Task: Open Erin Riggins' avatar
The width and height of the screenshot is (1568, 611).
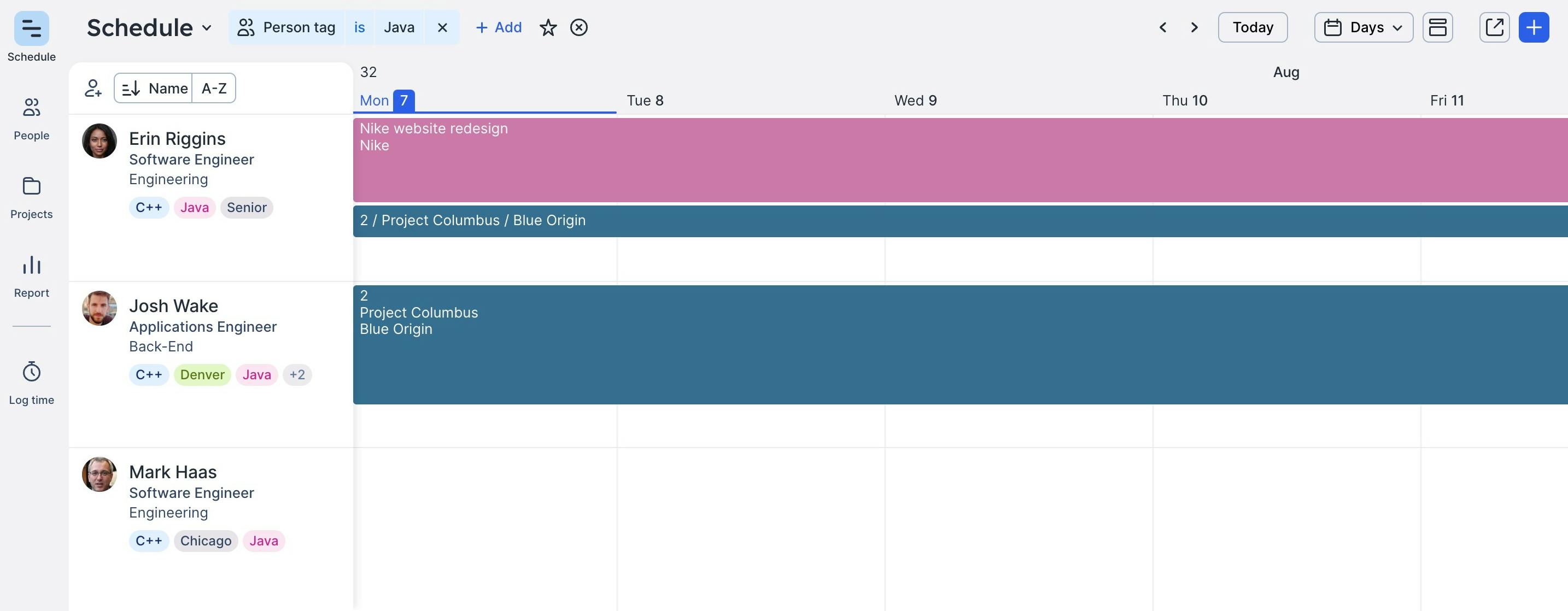Action: pyautogui.click(x=99, y=141)
